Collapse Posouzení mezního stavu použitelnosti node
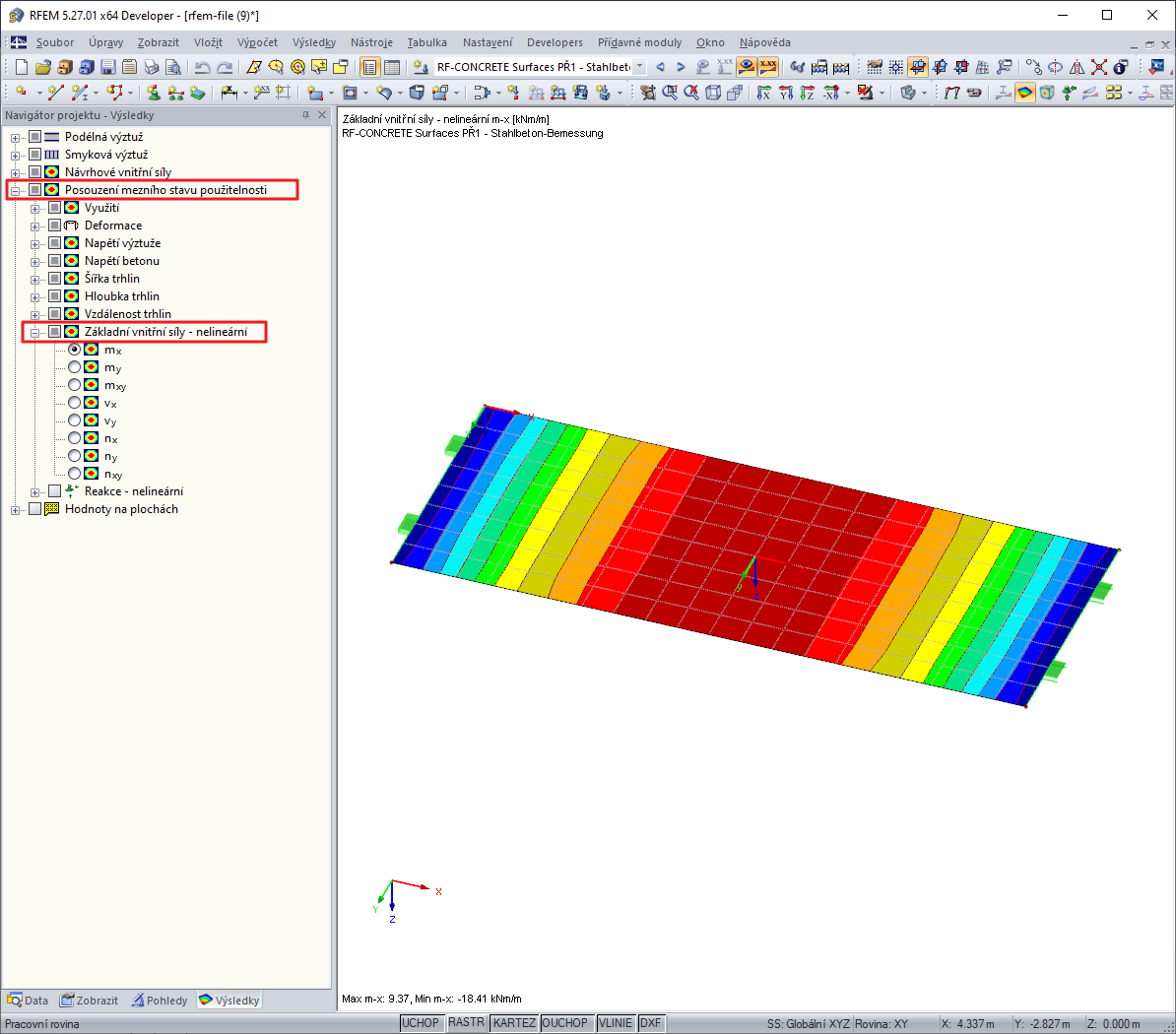 (x=15, y=190)
